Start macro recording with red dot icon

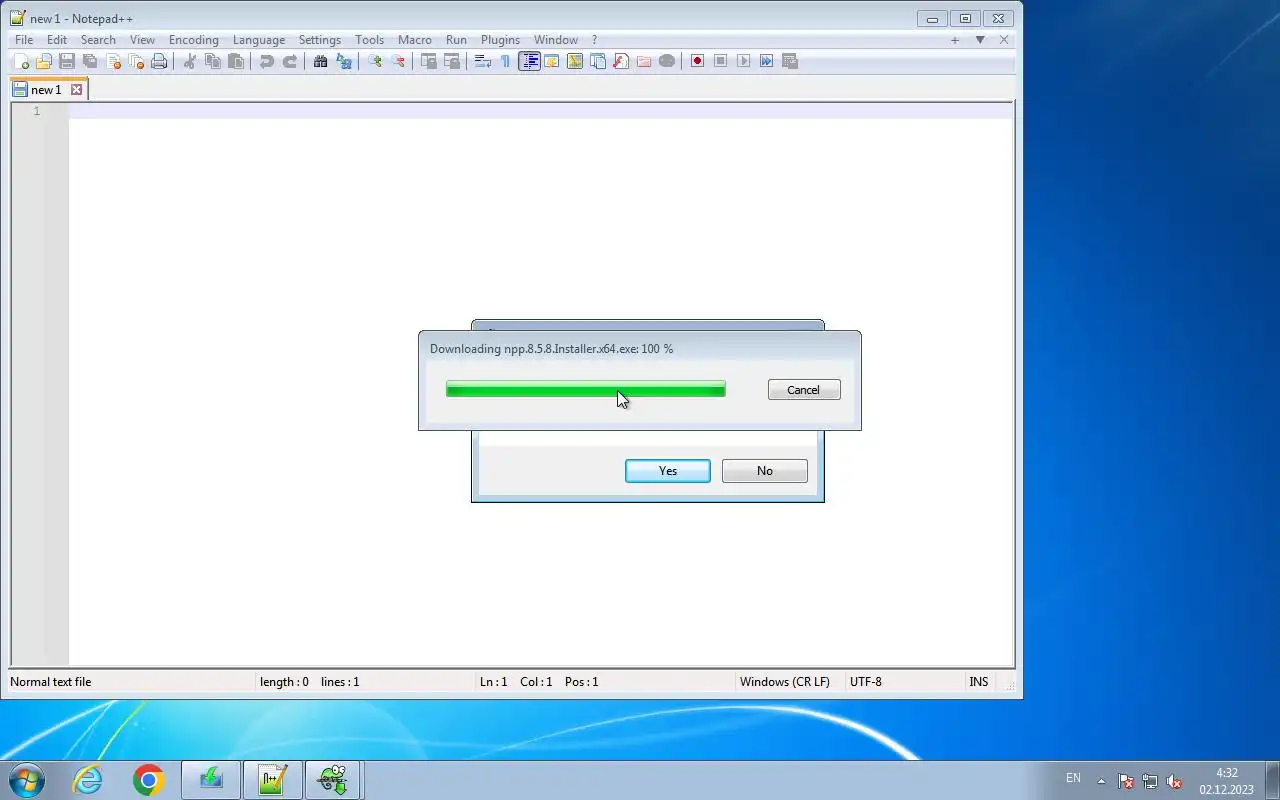(x=698, y=61)
